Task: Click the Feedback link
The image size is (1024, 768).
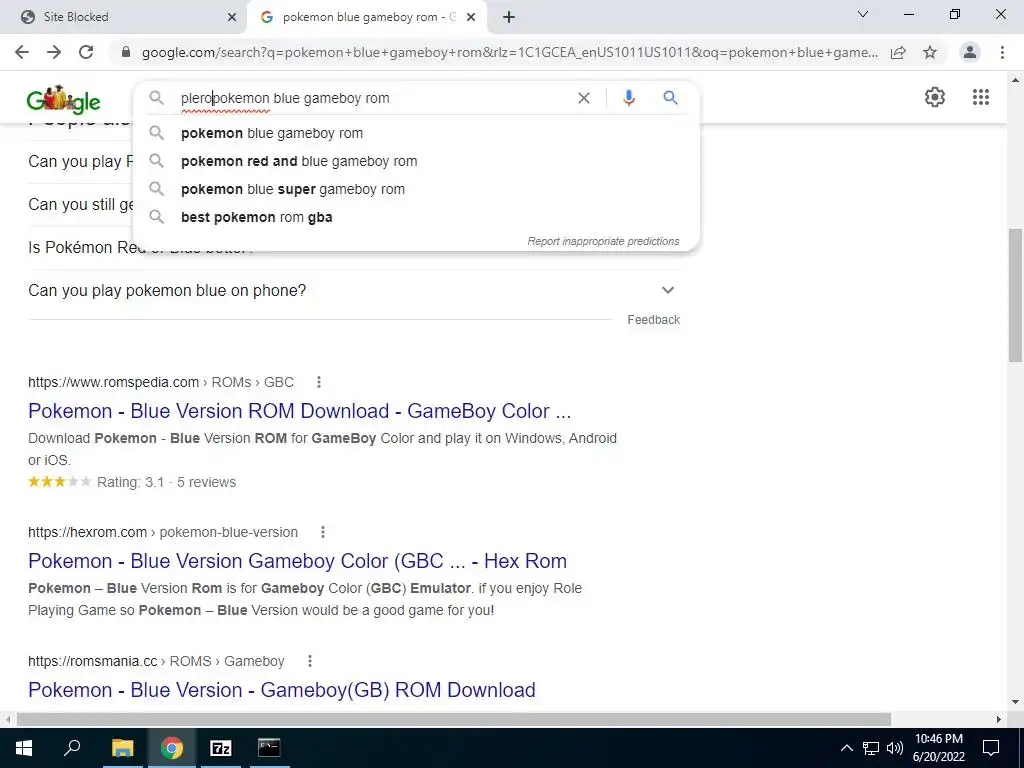Action: (x=654, y=320)
